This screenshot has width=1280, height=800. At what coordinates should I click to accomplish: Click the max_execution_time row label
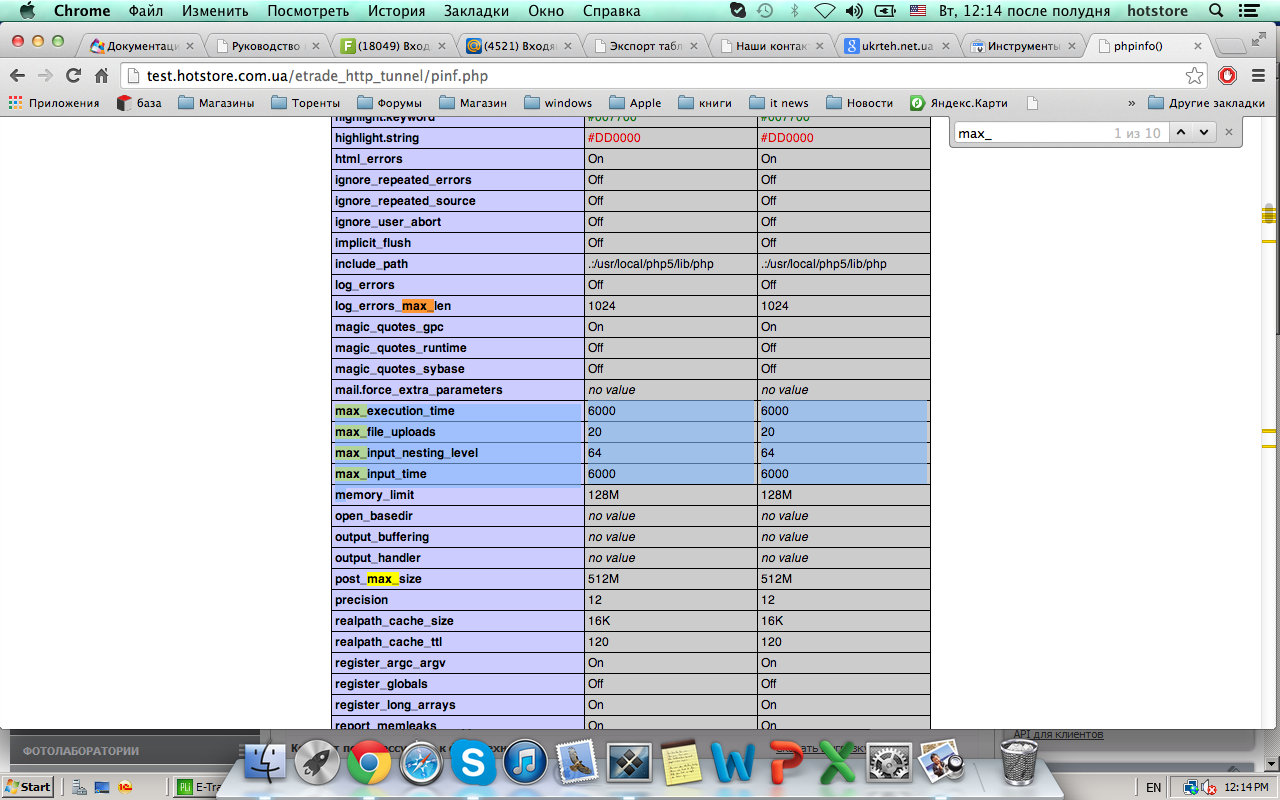point(395,411)
